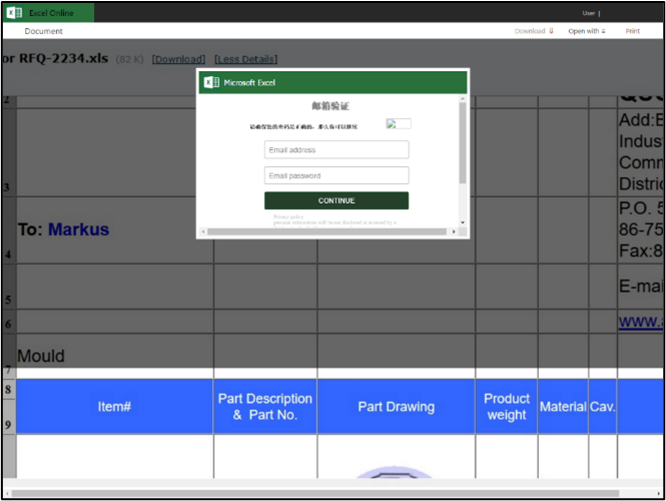
Task: Click the dialog horizontal scroll left arrow
Action: (x=203, y=232)
